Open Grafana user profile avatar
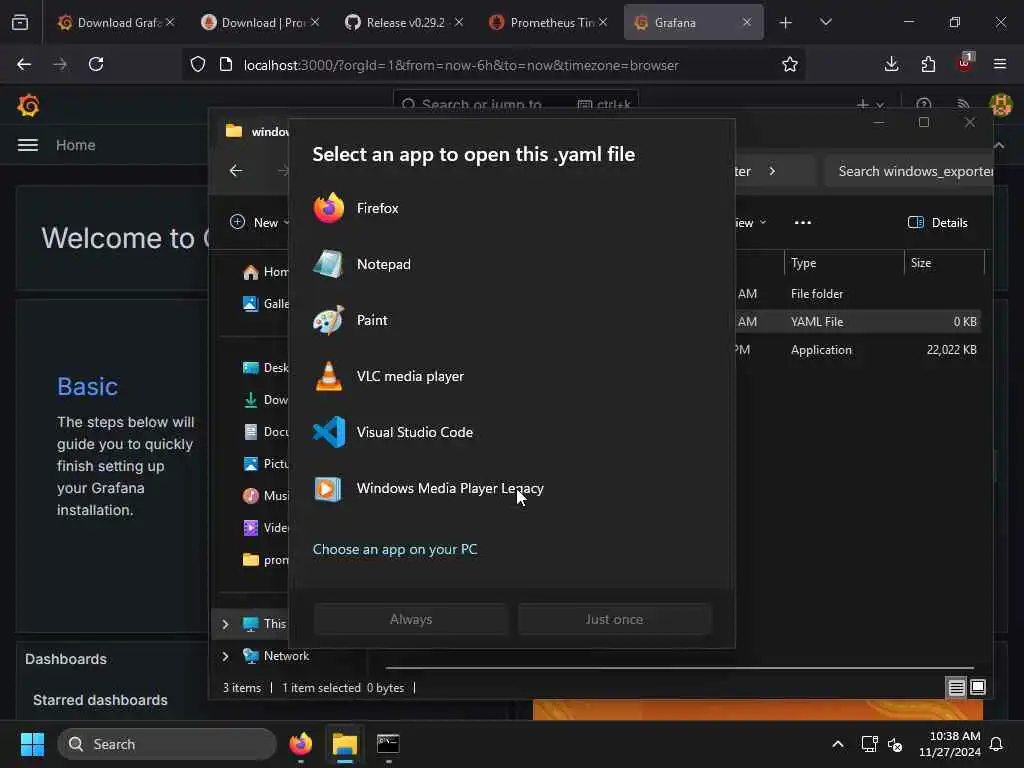This screenshot has height=768, width=1024. click(x=1000, y=104)
